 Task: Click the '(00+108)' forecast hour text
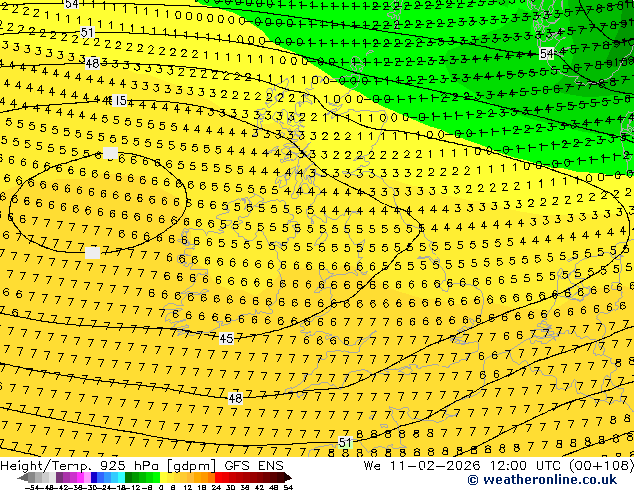(601, 465)
